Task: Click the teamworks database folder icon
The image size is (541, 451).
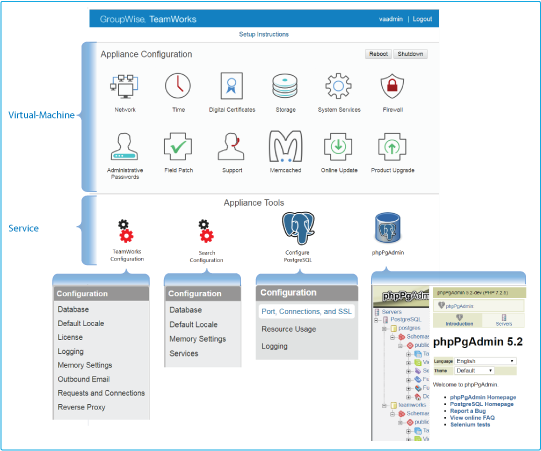Action: tap(394, 405)
